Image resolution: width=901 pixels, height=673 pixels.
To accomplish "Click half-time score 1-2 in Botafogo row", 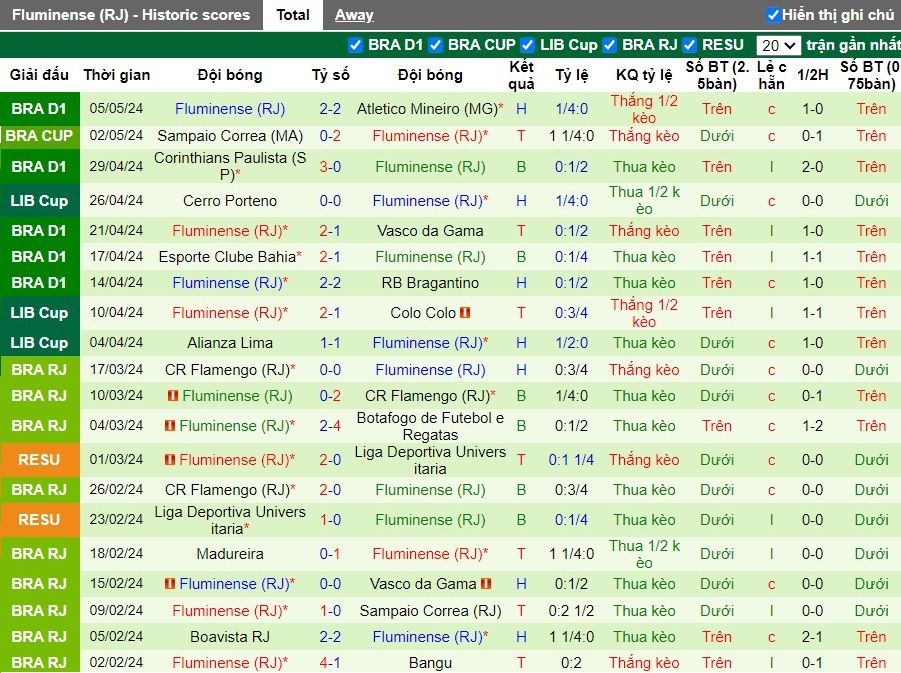I will coord(813,425).
